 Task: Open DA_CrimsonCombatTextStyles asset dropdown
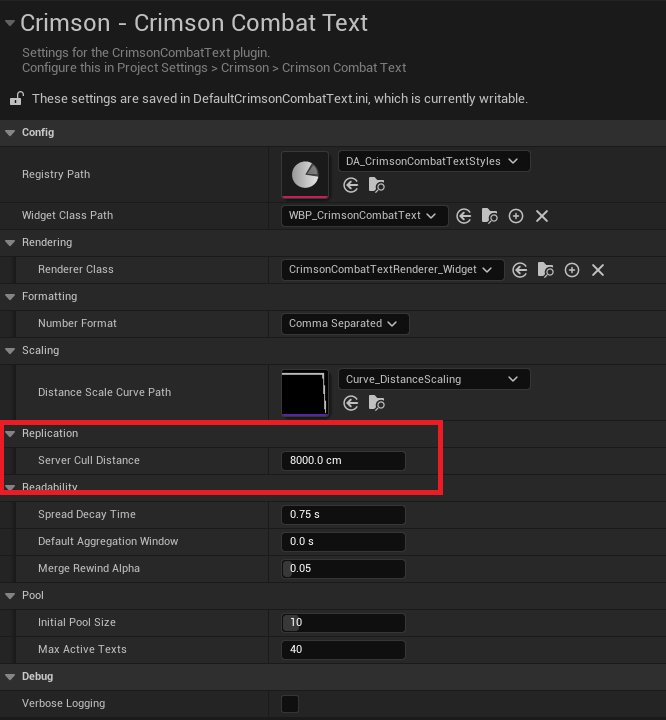(434, 161)
